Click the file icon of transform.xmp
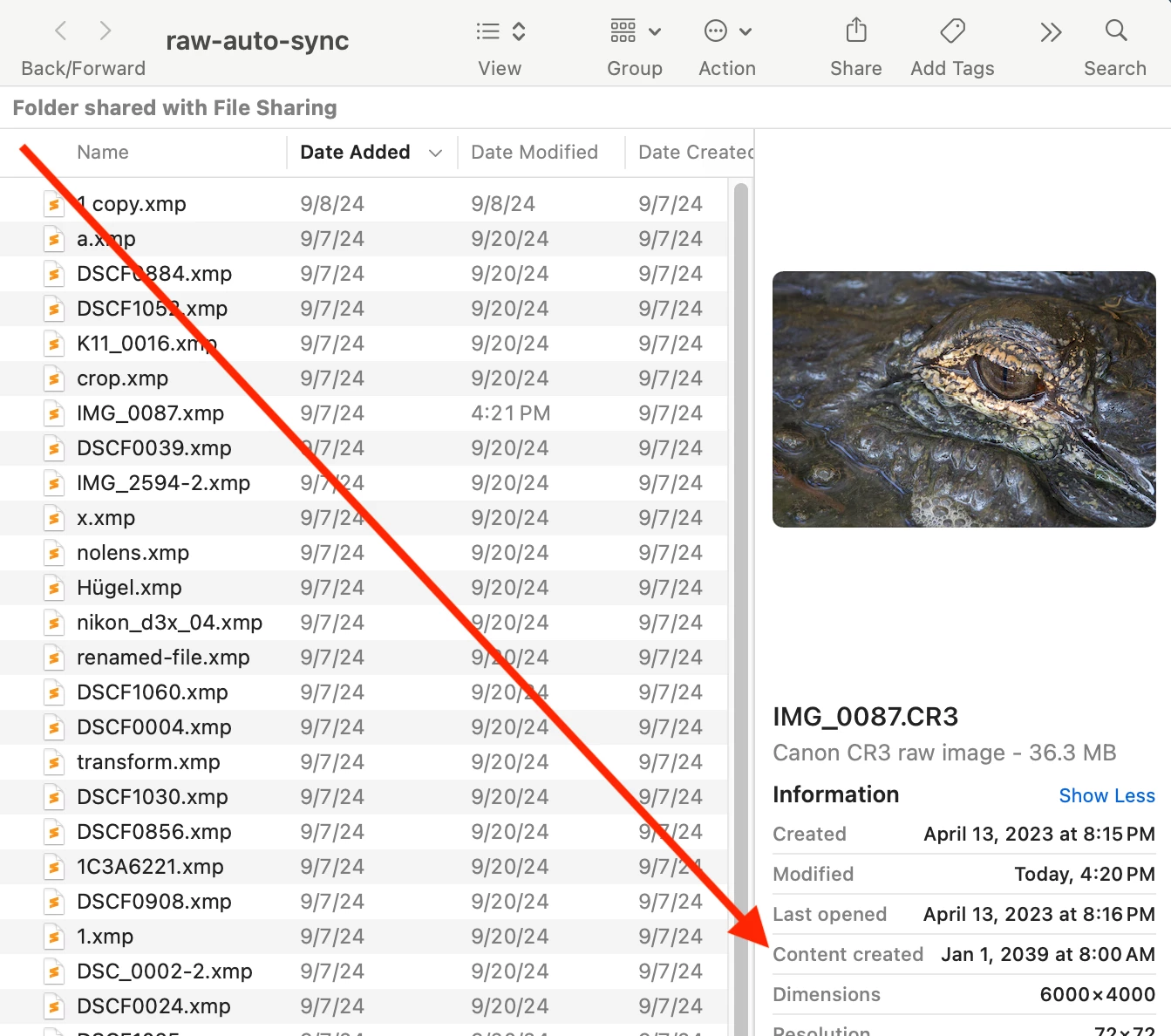The width and height of the screenshot is (1171, 1036). 54,762
